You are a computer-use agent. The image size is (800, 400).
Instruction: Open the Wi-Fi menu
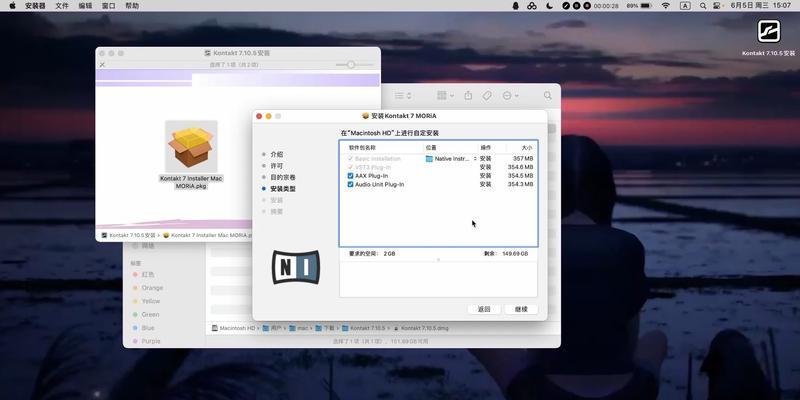pos(665,6)
